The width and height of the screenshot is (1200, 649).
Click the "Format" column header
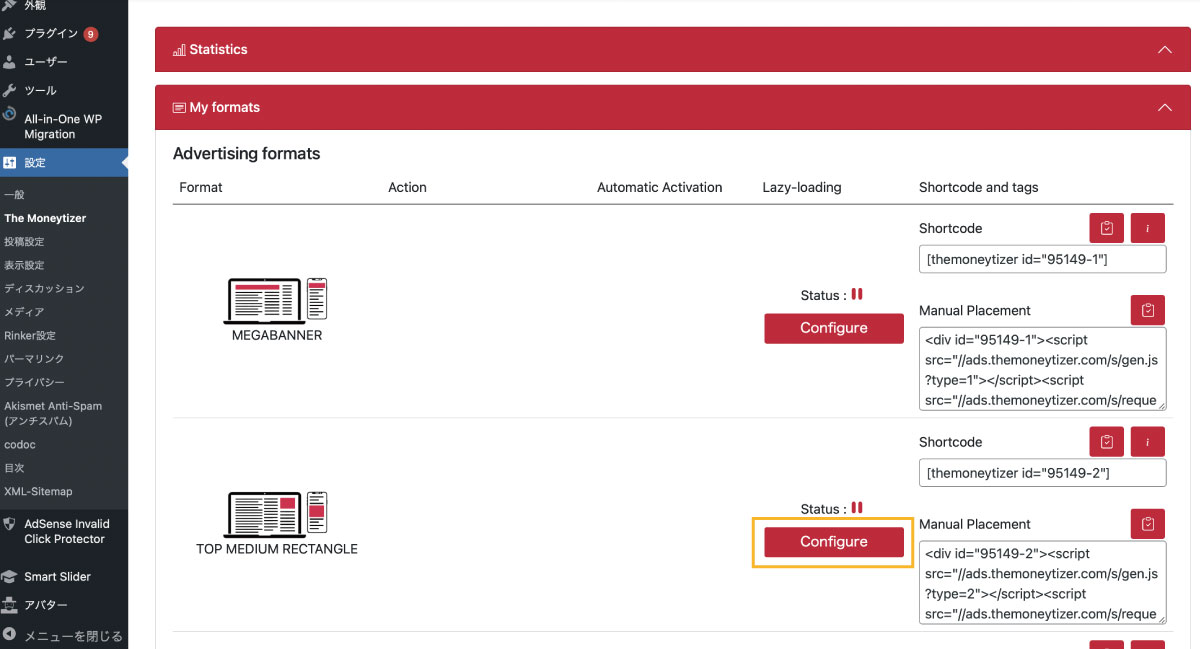[201, 187]
